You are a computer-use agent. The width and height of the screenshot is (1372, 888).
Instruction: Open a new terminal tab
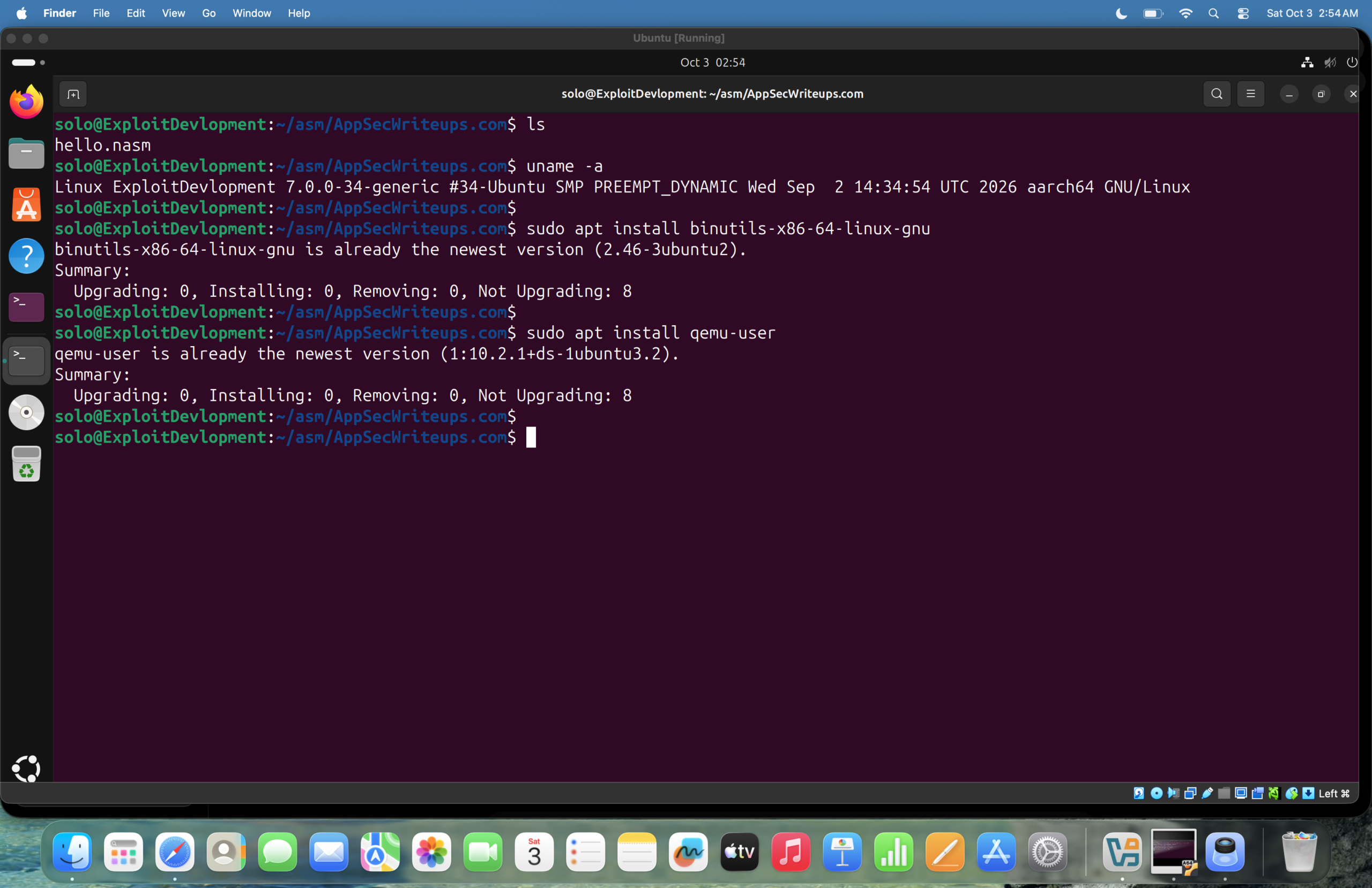(73, 94)
